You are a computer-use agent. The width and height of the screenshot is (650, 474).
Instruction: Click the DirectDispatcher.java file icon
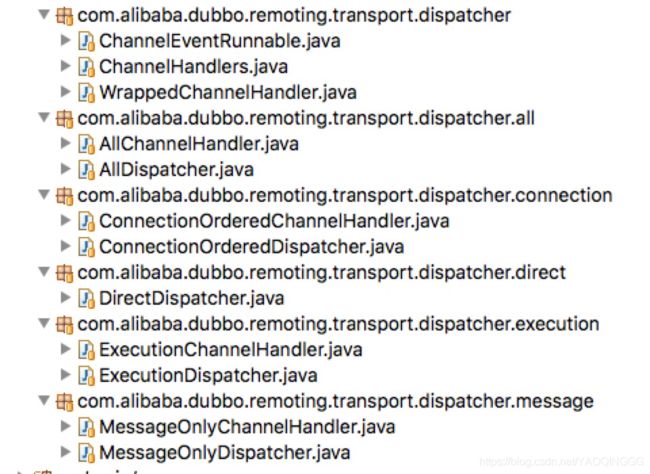click(x=86, y=299)
